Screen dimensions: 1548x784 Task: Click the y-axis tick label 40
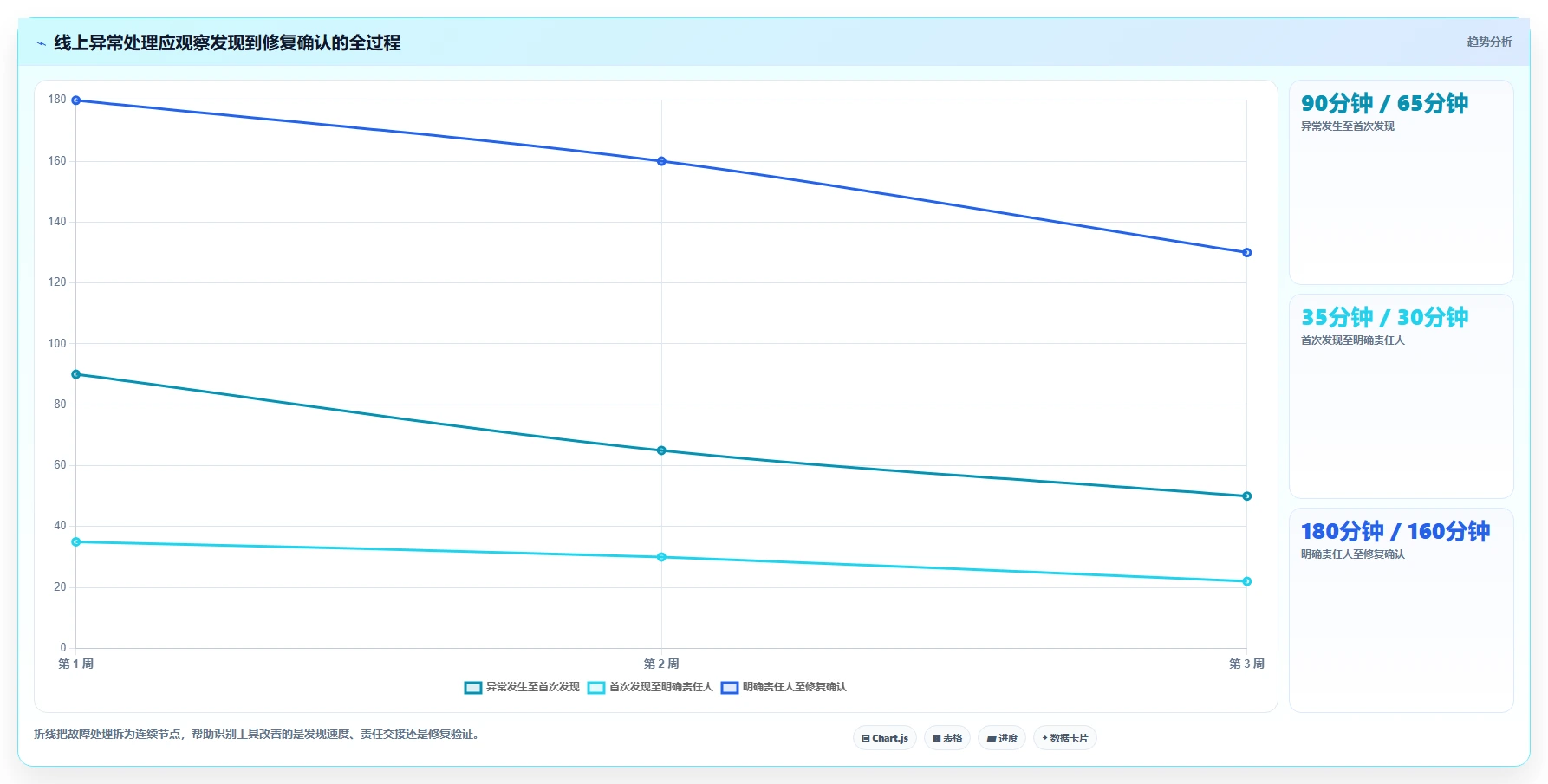coord(60,526)
